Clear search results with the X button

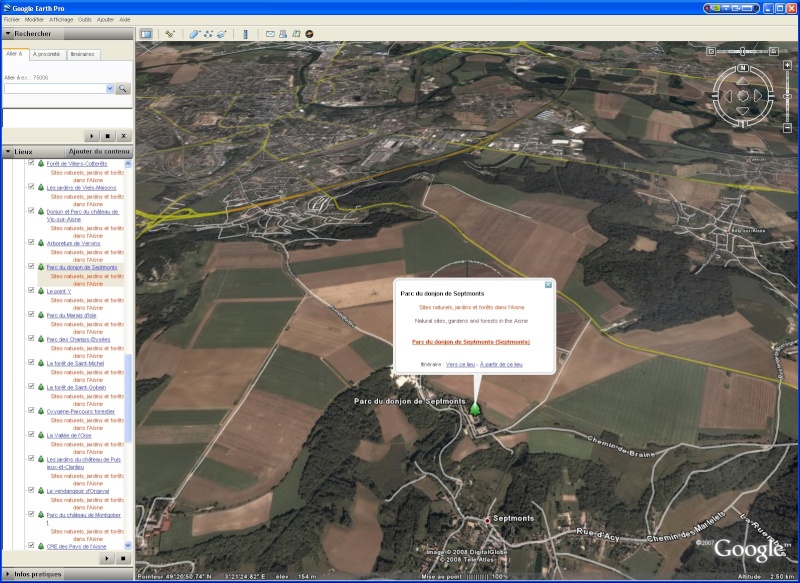pyautogui.click(x=123, y=136)
